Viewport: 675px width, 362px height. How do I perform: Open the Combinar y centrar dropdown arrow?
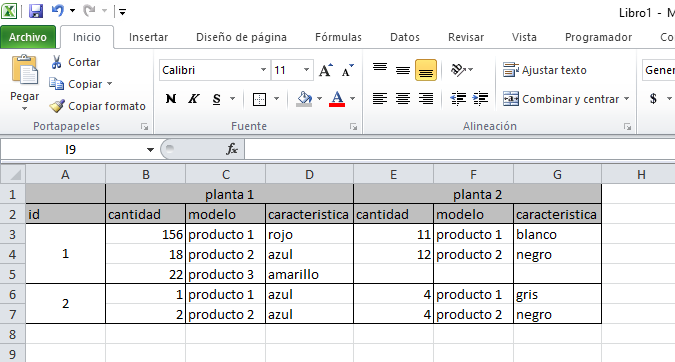(626, 99)
